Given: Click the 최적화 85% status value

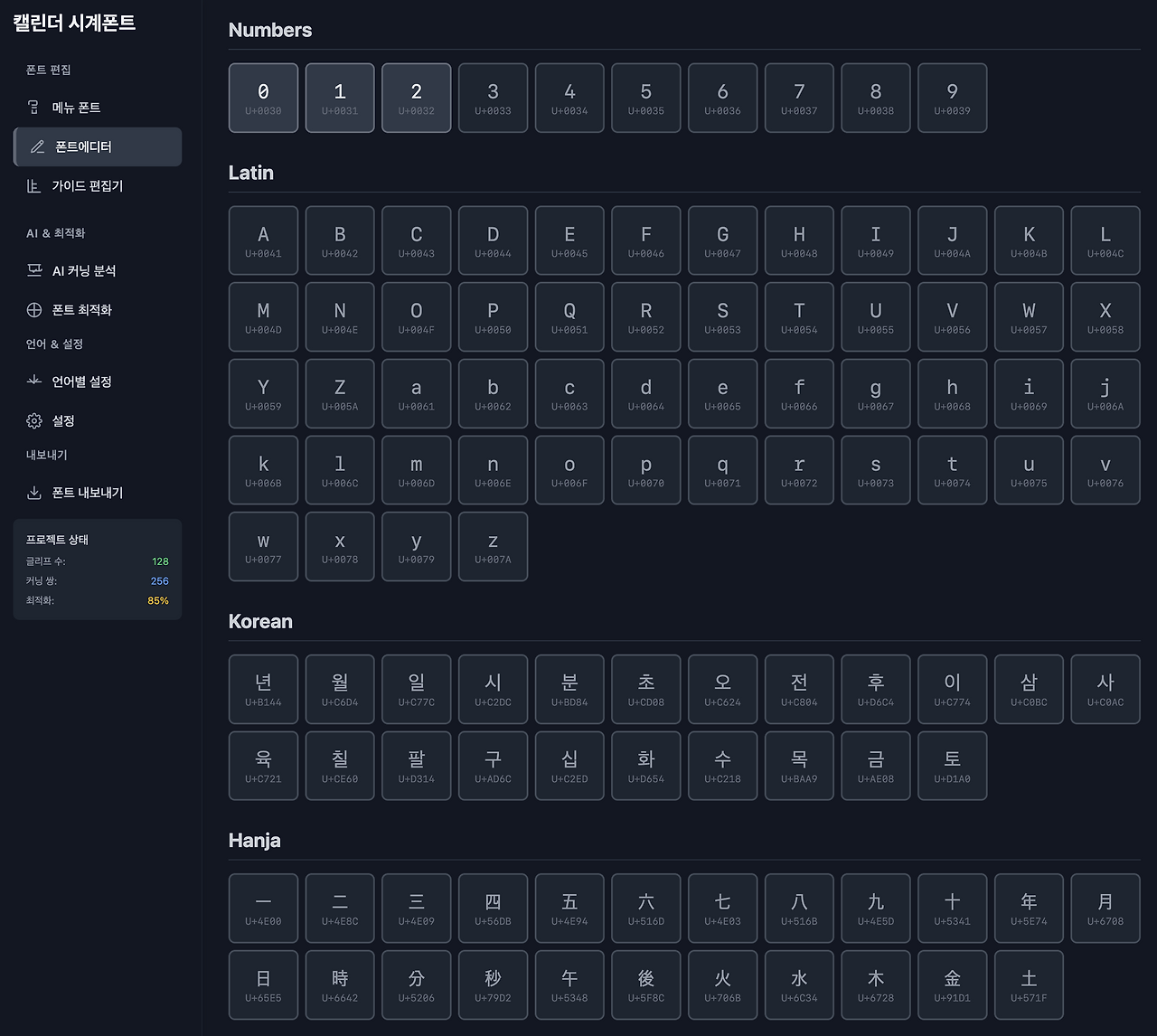Looking at the screenshot, I should tap(157, 601).
